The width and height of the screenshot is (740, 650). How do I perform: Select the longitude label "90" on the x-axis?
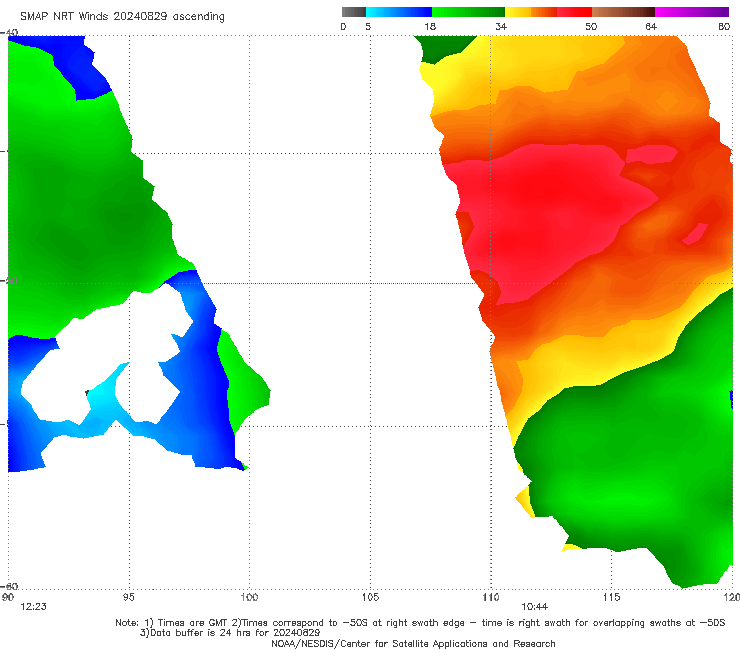8,597
